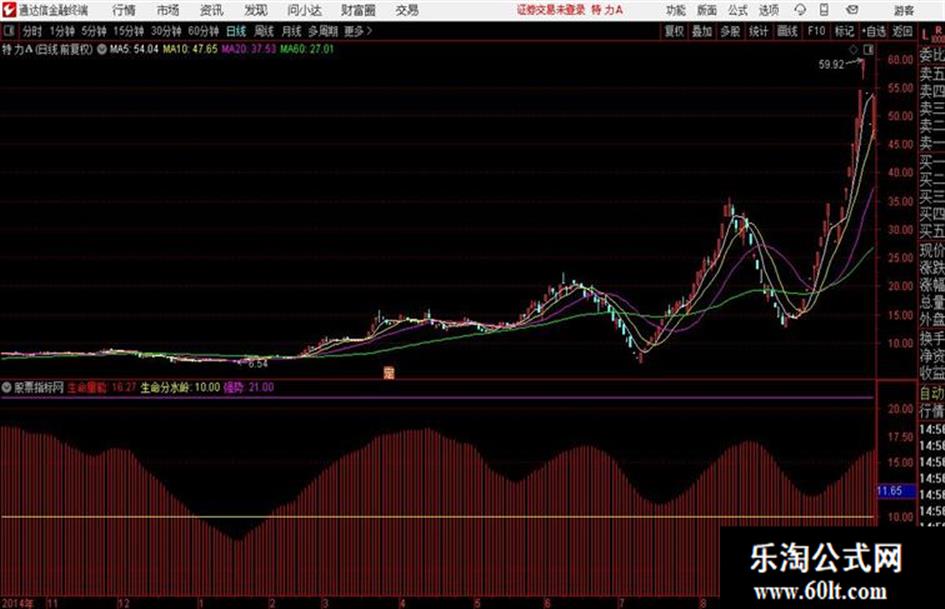Viewport: 945px width, 609px height.
Task: Open the 版面 menu
Action: tap(707, 10)
